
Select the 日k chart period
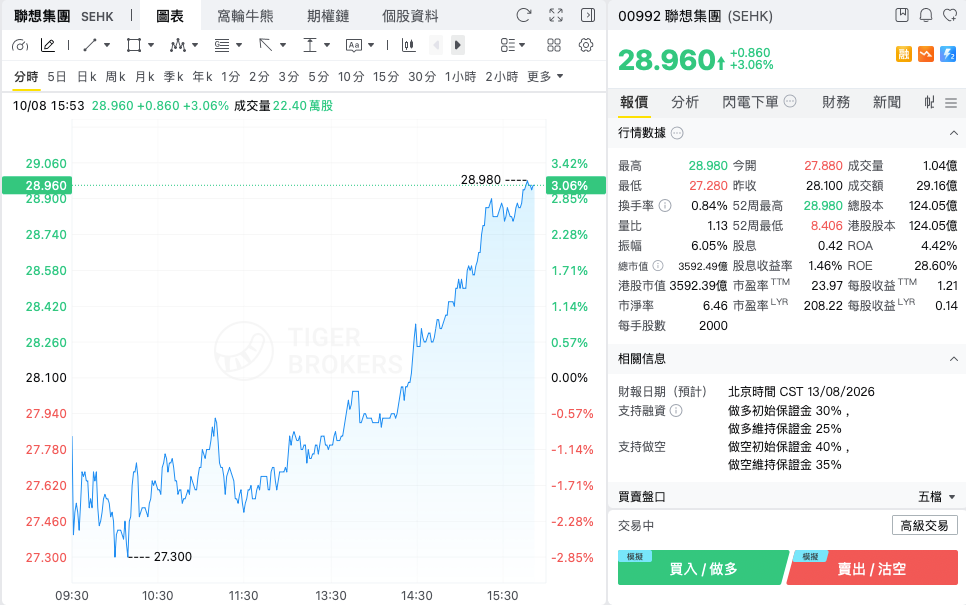(x=86, y=76)
